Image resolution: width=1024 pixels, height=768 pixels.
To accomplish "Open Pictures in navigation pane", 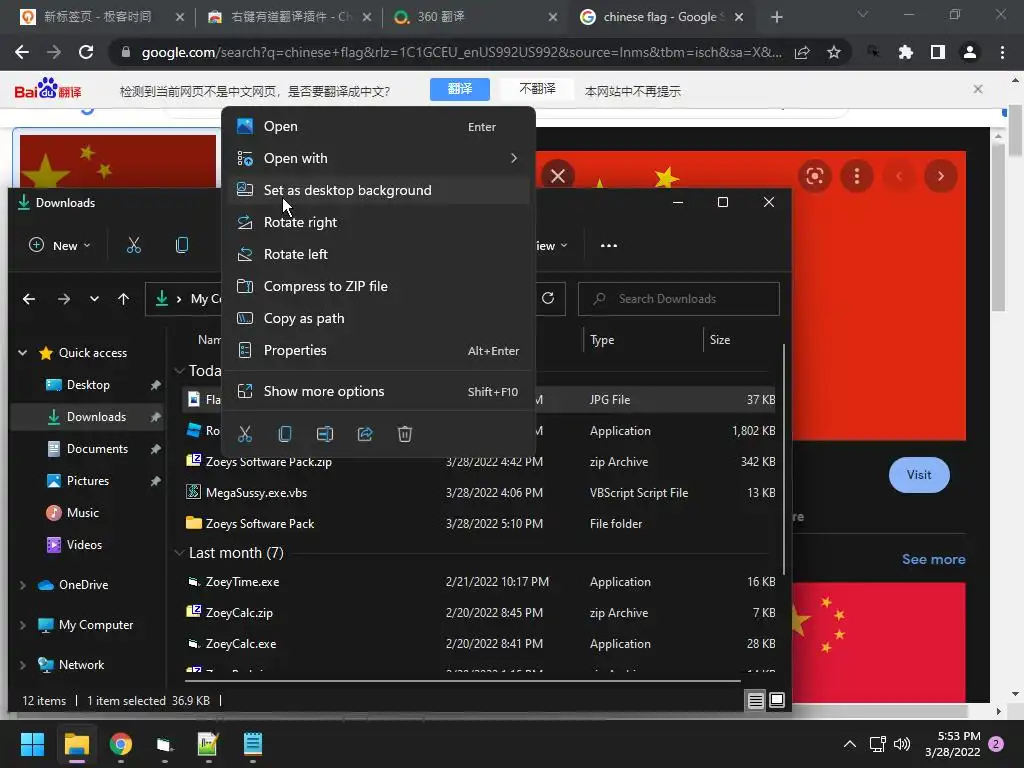I will (78, 481).
